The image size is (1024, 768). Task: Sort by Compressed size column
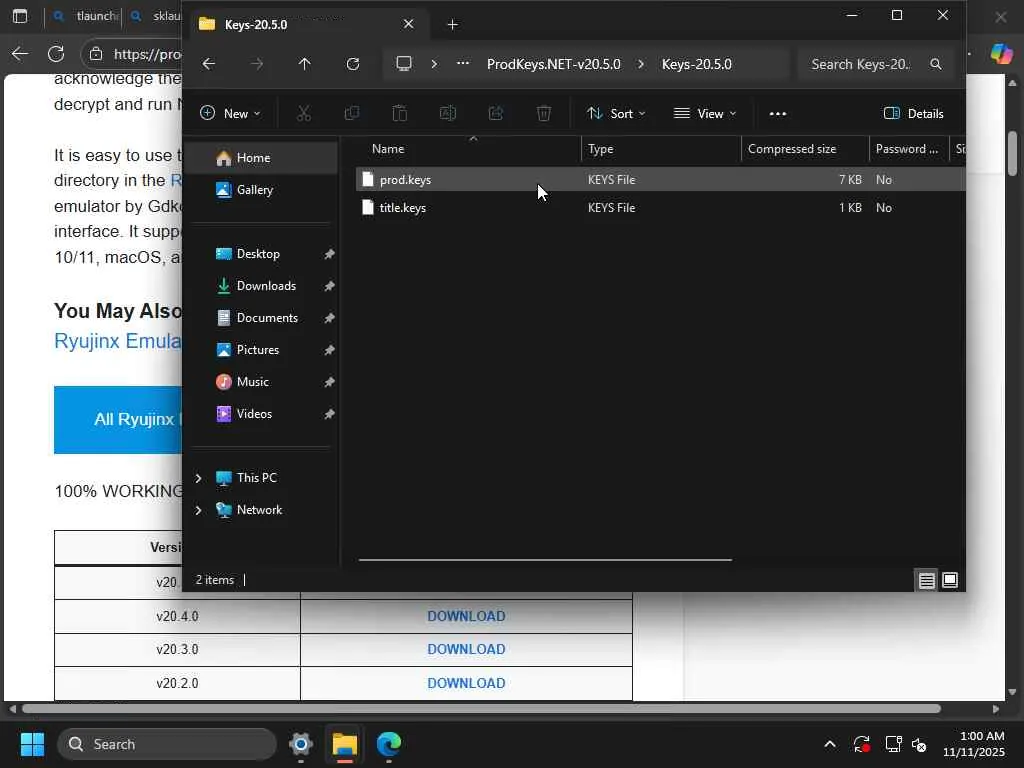tap(805, 149)
